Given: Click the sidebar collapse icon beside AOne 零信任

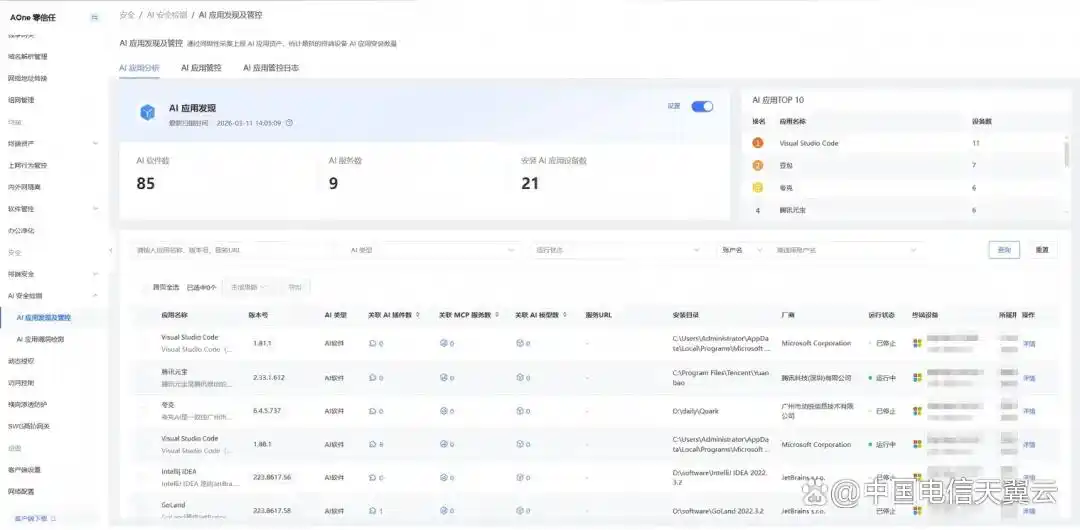Looking at the screenshot, I should click(x=94, y=17).
